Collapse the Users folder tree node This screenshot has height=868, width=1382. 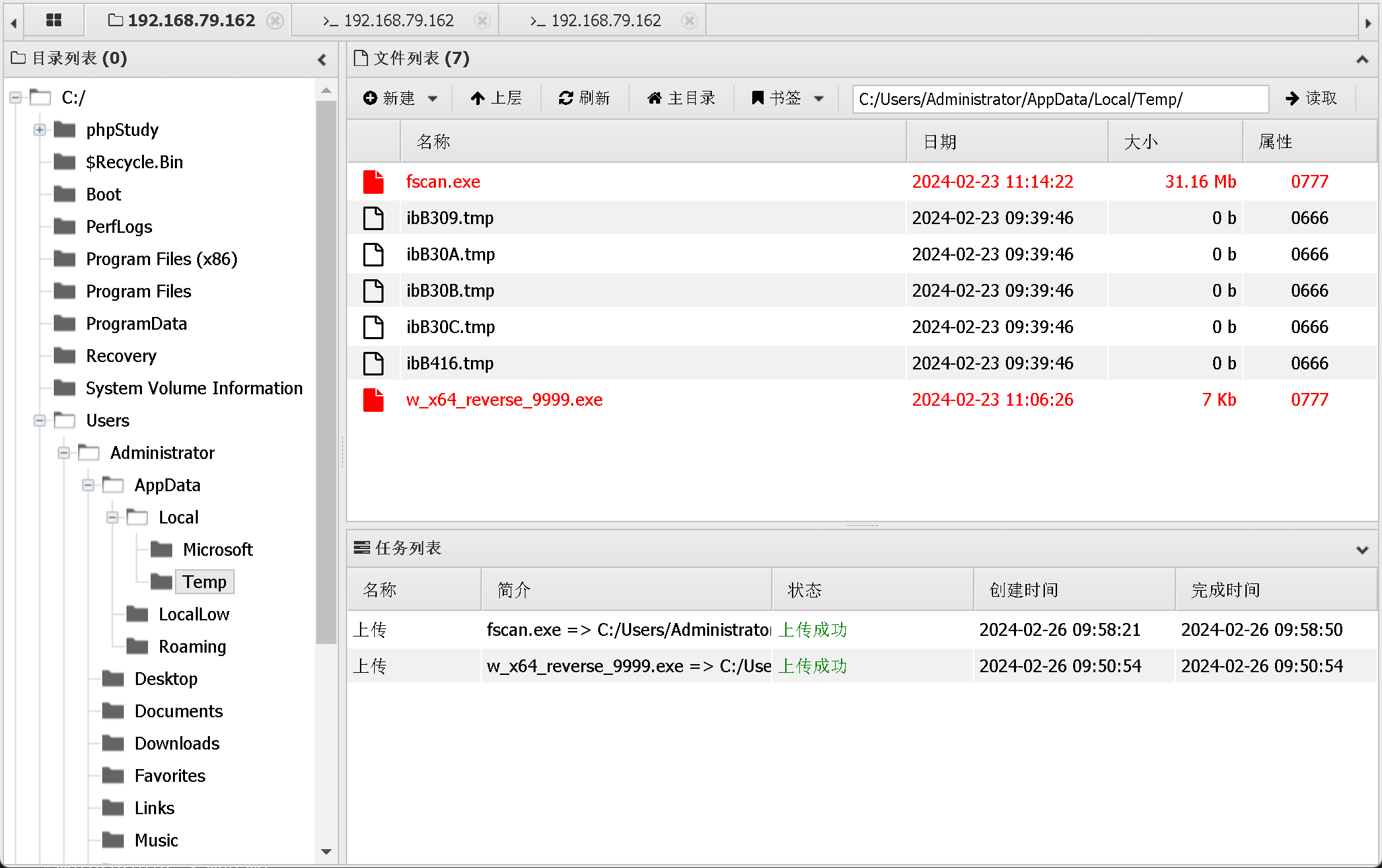pos(40,421)
